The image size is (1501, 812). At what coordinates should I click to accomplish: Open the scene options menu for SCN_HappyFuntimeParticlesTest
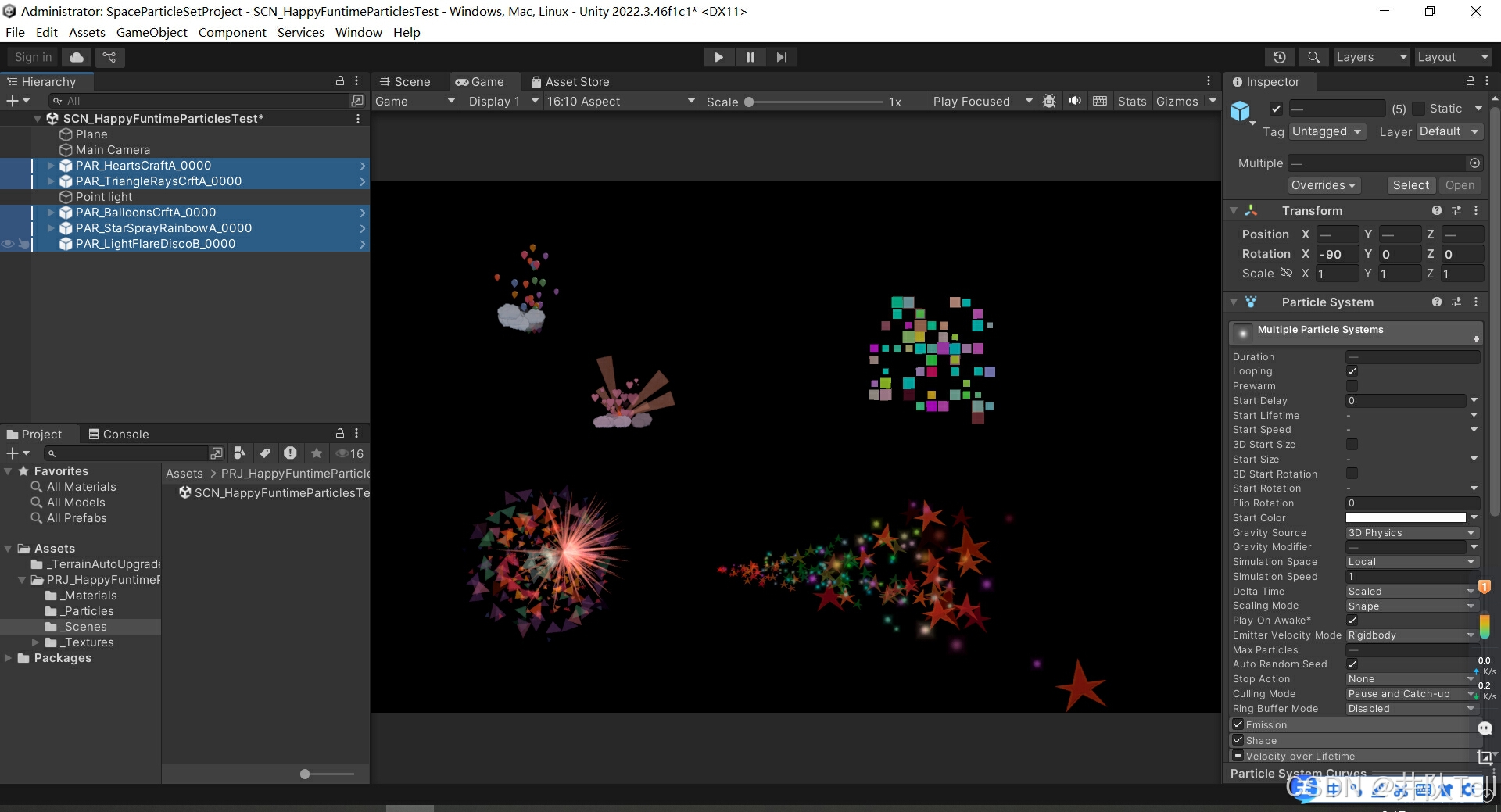358,119
